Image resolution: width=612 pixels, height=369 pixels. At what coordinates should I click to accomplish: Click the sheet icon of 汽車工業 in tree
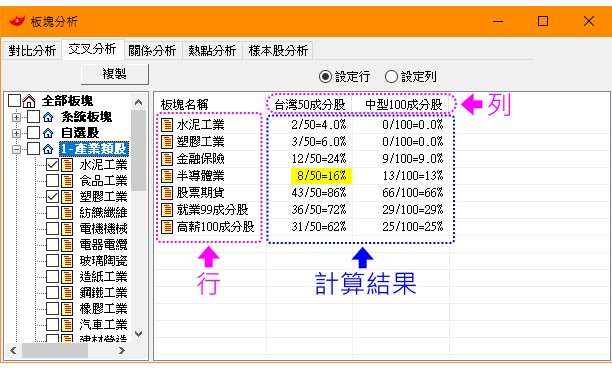click(x=67, y=325)
